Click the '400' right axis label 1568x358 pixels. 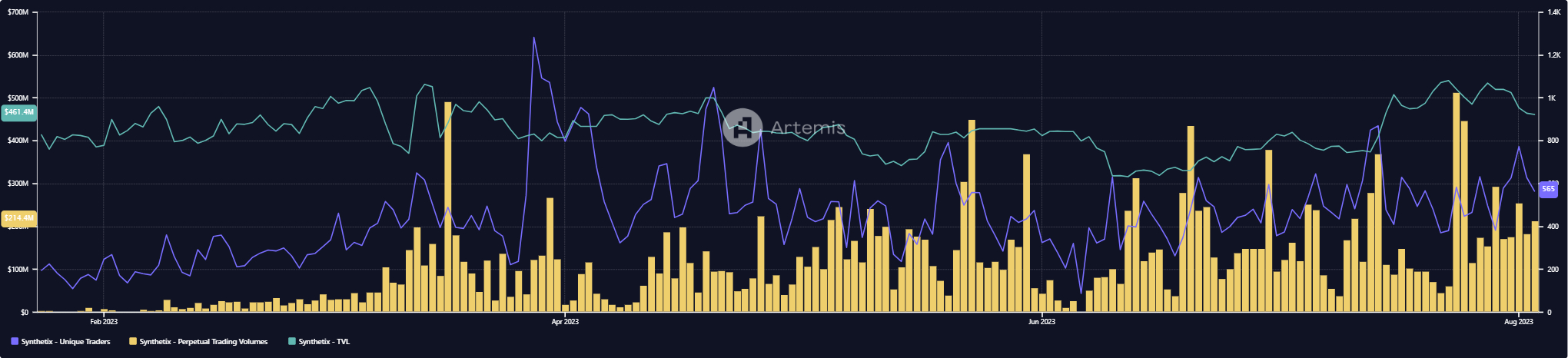[1553, 227]
